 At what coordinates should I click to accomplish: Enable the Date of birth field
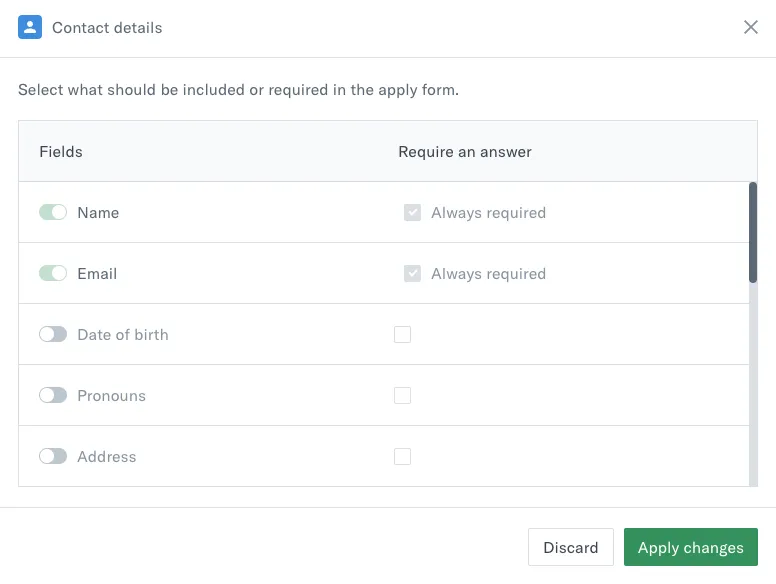(x=53, y=334)
